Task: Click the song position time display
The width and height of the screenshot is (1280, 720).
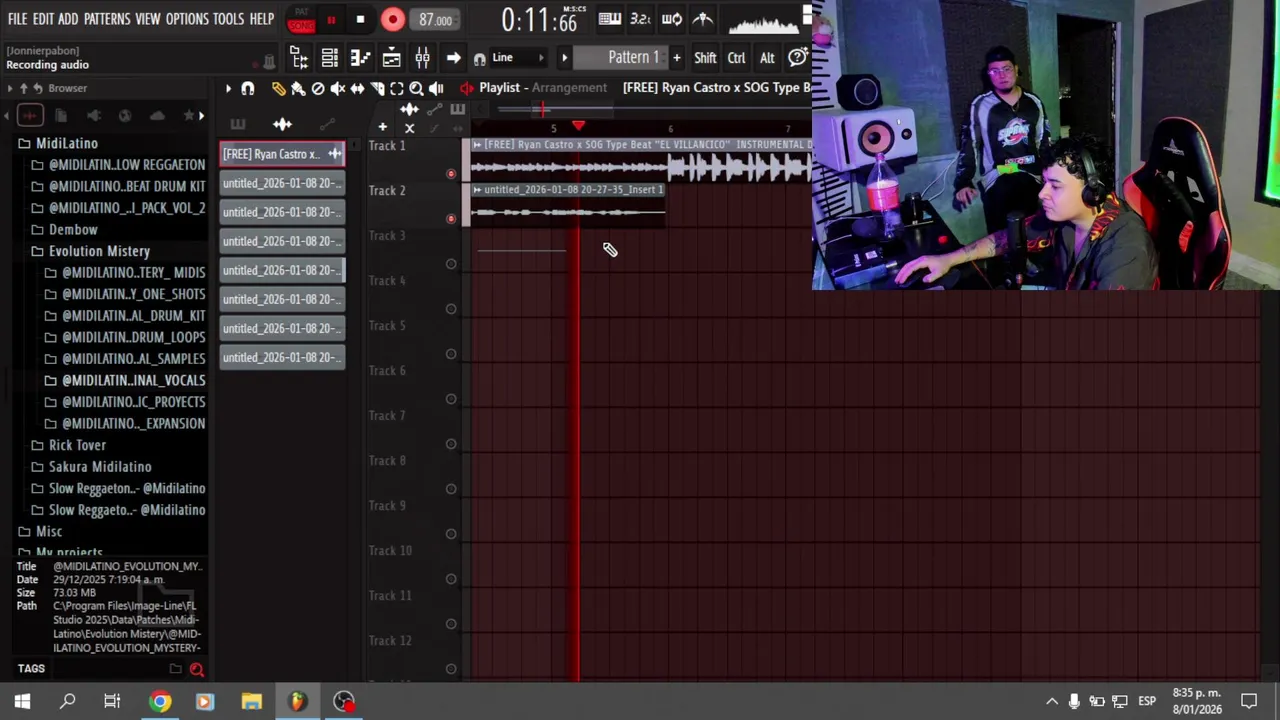Action: [x=539, y=19]
